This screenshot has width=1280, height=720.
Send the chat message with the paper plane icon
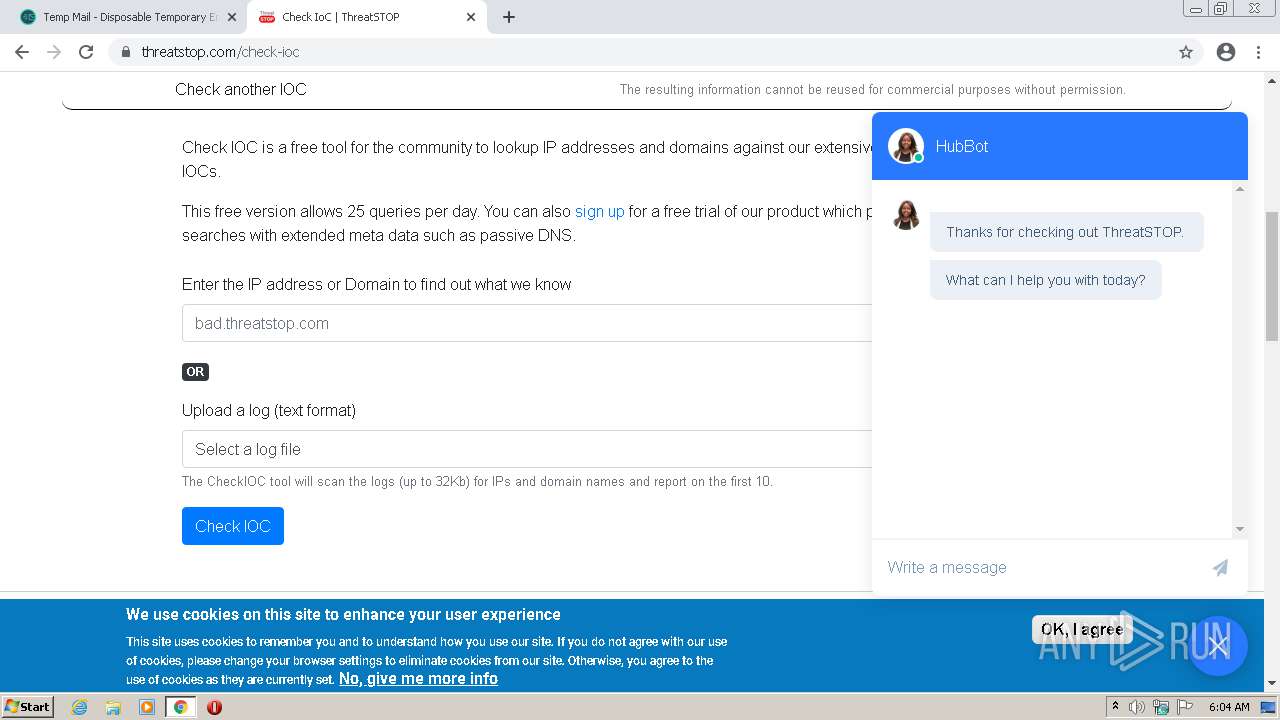point(1220,567)
